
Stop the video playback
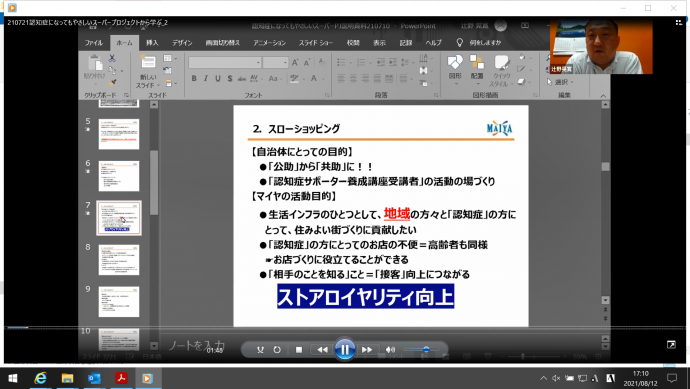299,350
